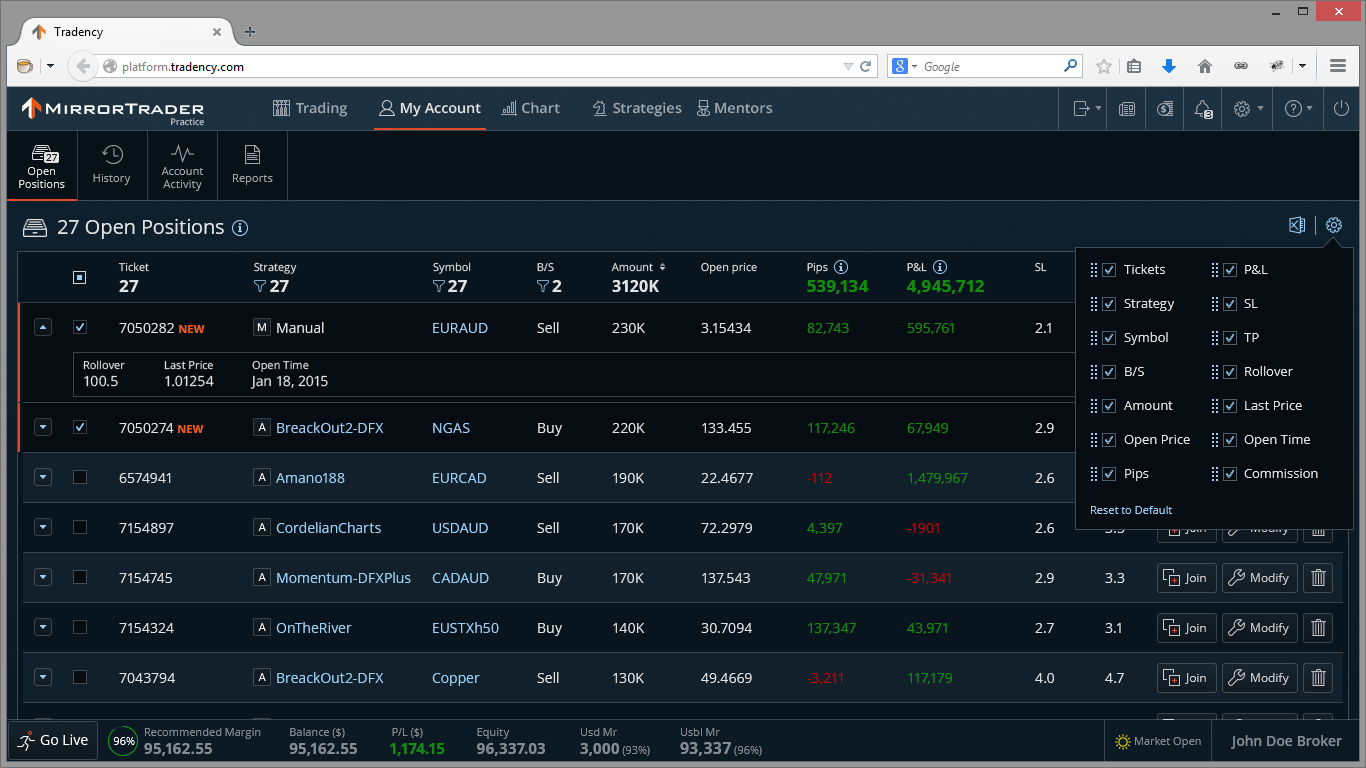
Task: Switch to Account Activity sub-tab
Action: click(x=182, y=165)
